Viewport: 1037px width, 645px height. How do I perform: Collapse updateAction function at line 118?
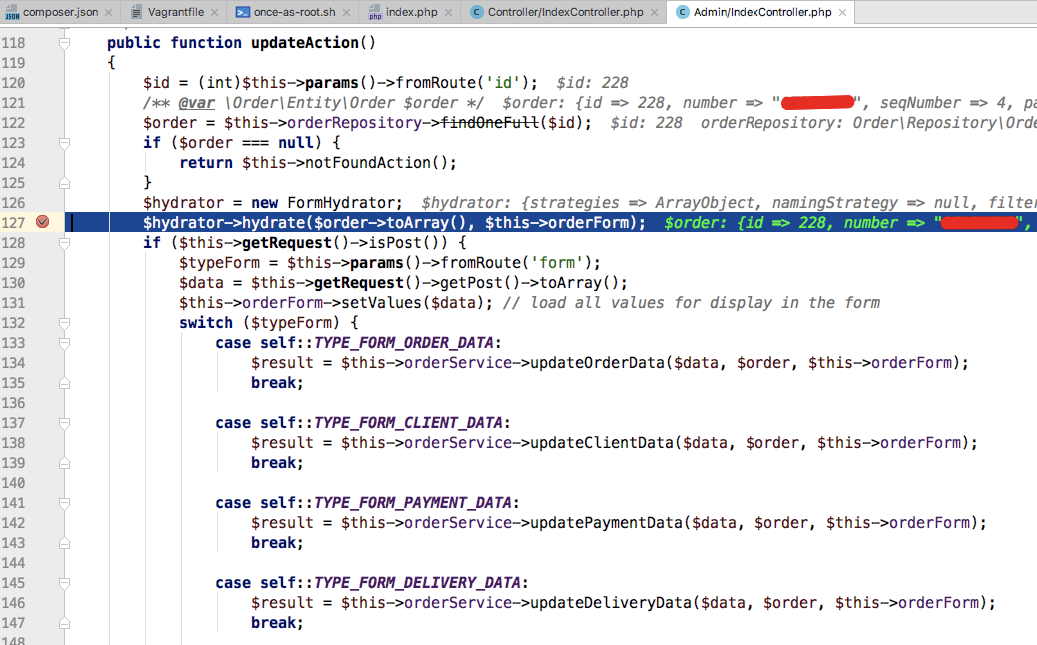click(64, 43)
